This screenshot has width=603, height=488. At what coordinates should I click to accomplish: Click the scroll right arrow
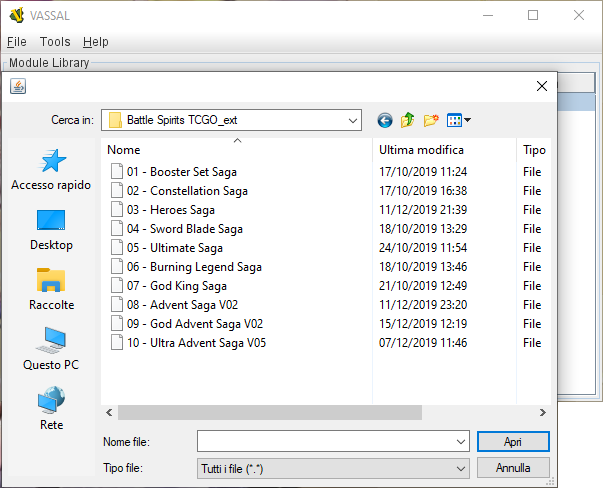coord(543,412)
